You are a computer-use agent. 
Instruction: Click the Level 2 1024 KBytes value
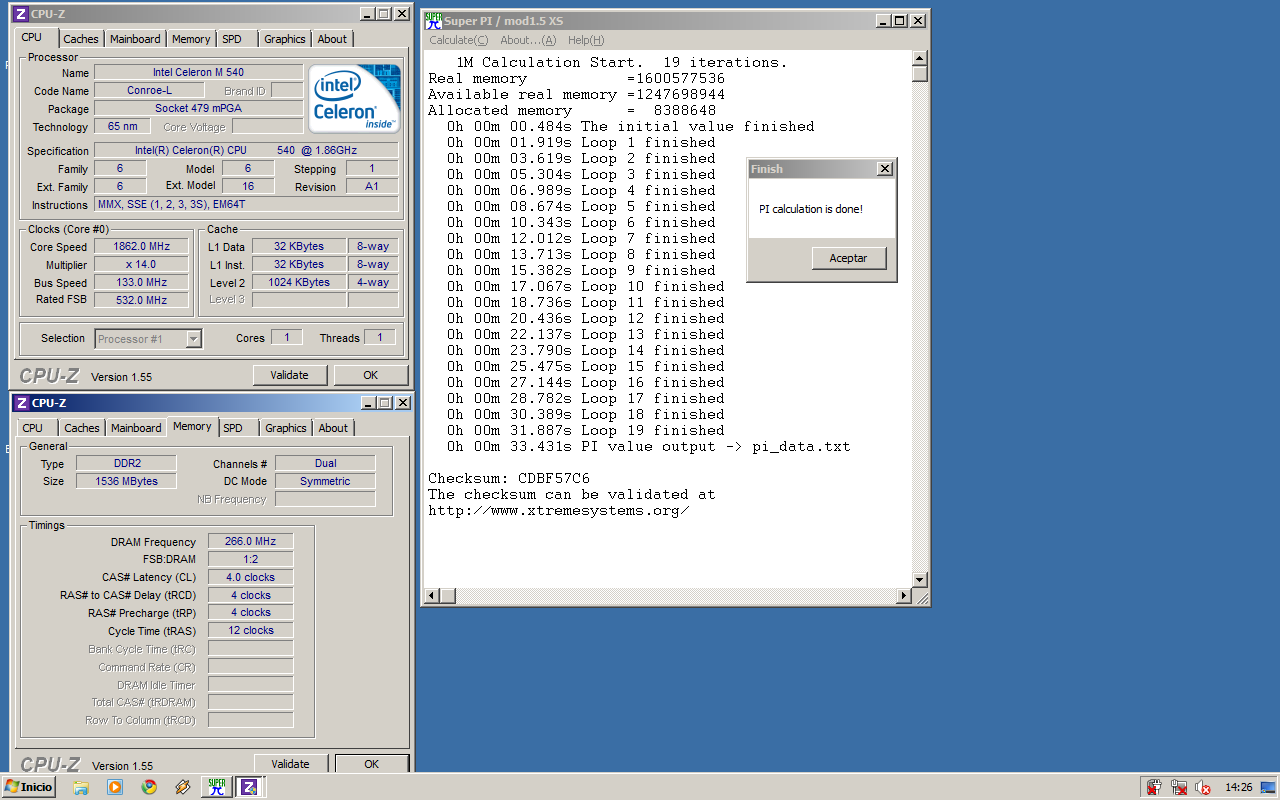point(298,283)
